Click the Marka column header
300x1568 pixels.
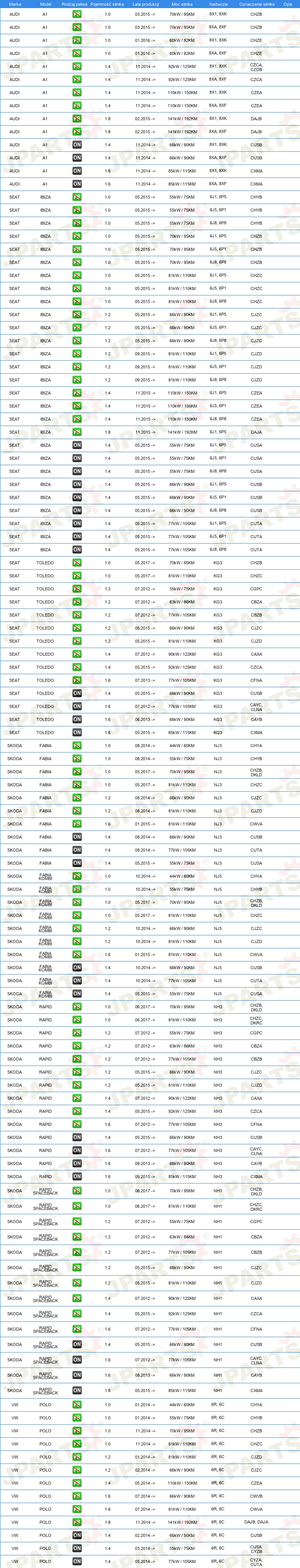click(15, 4)
